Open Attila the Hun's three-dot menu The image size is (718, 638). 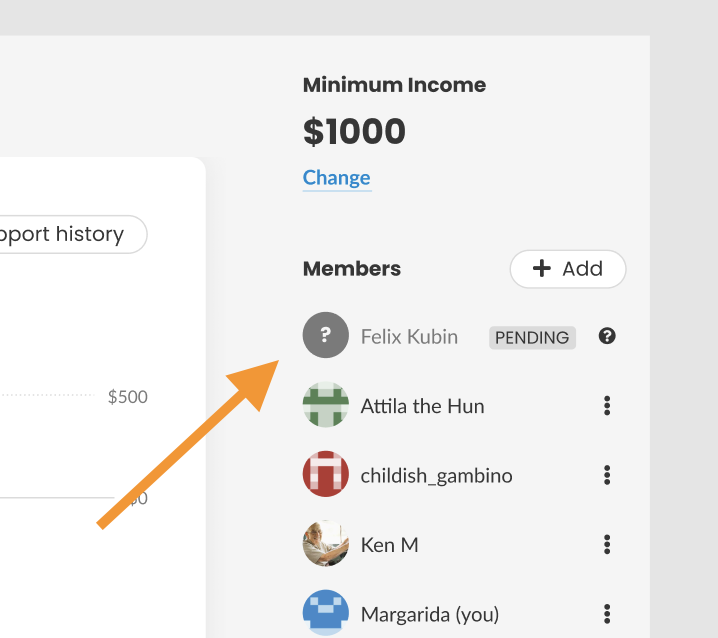(607, 406)
